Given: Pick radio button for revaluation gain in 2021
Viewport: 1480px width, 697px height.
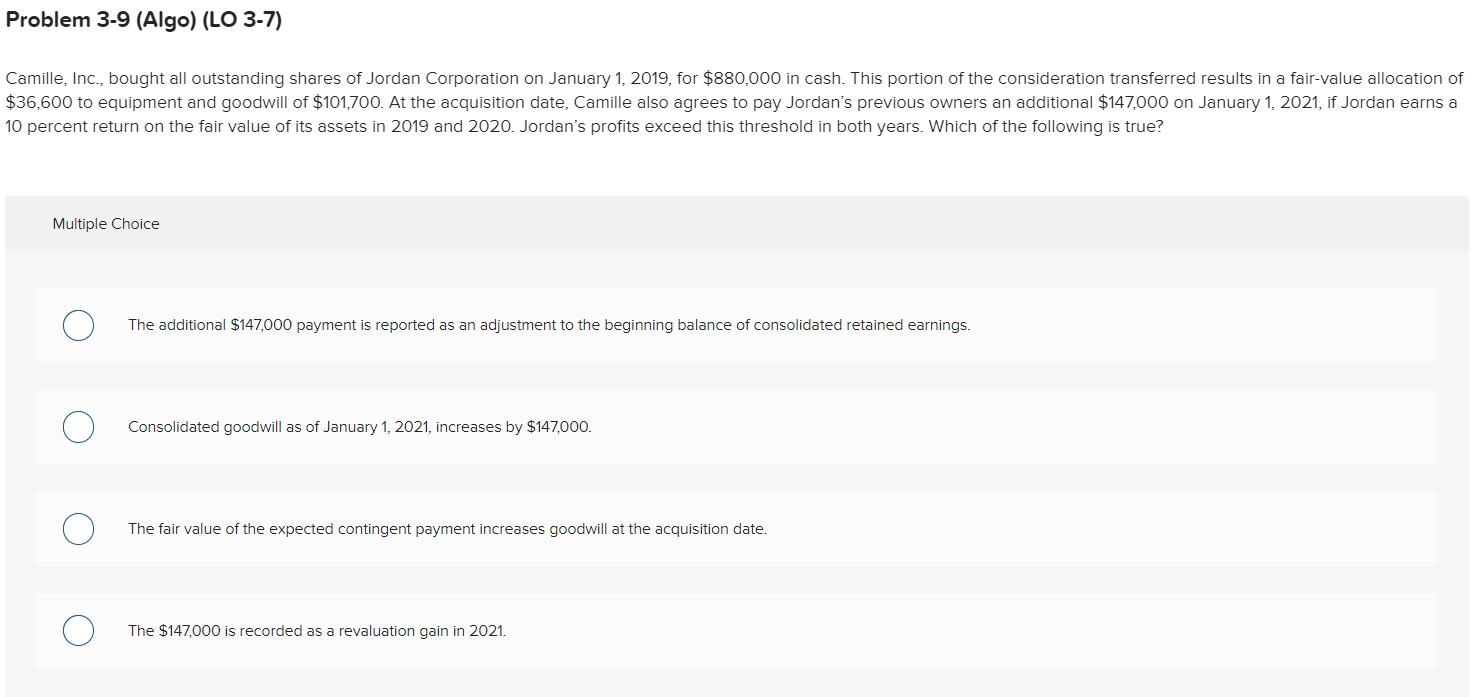Looking at the screenshot, I should tap(79, 631).
